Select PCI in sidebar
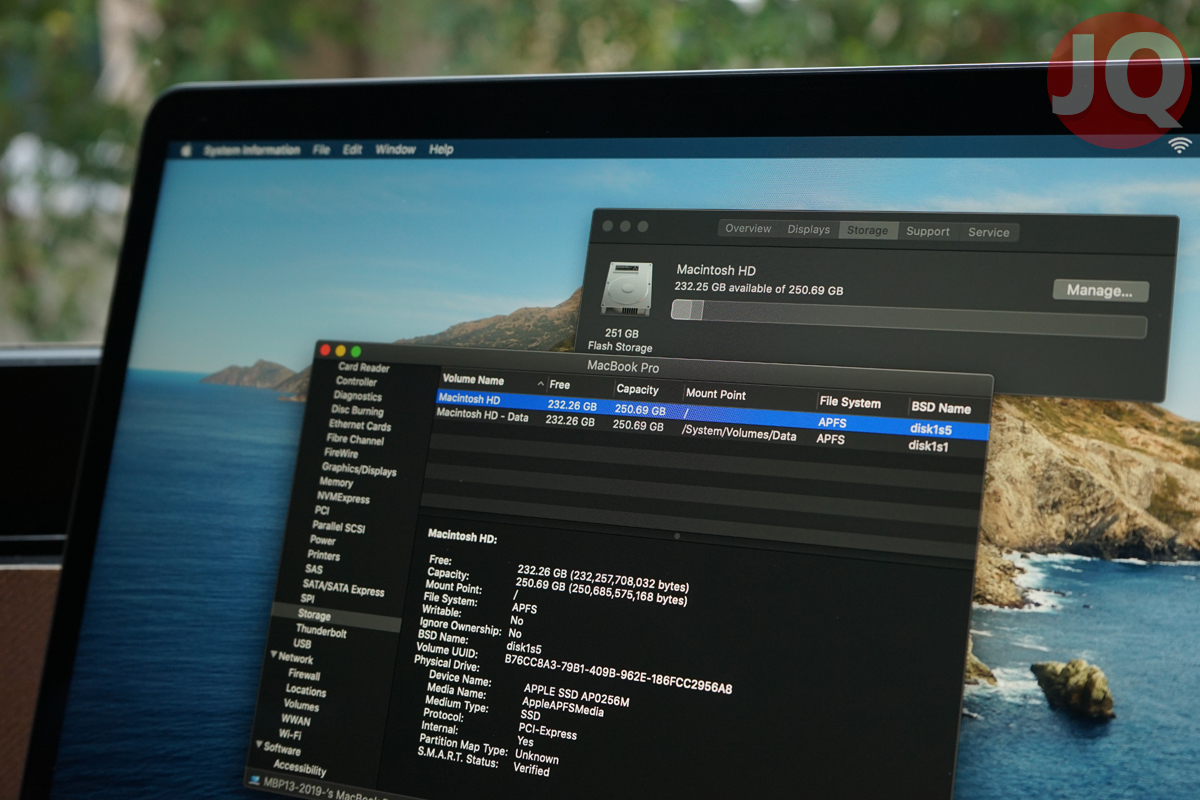 click(322, 511)
